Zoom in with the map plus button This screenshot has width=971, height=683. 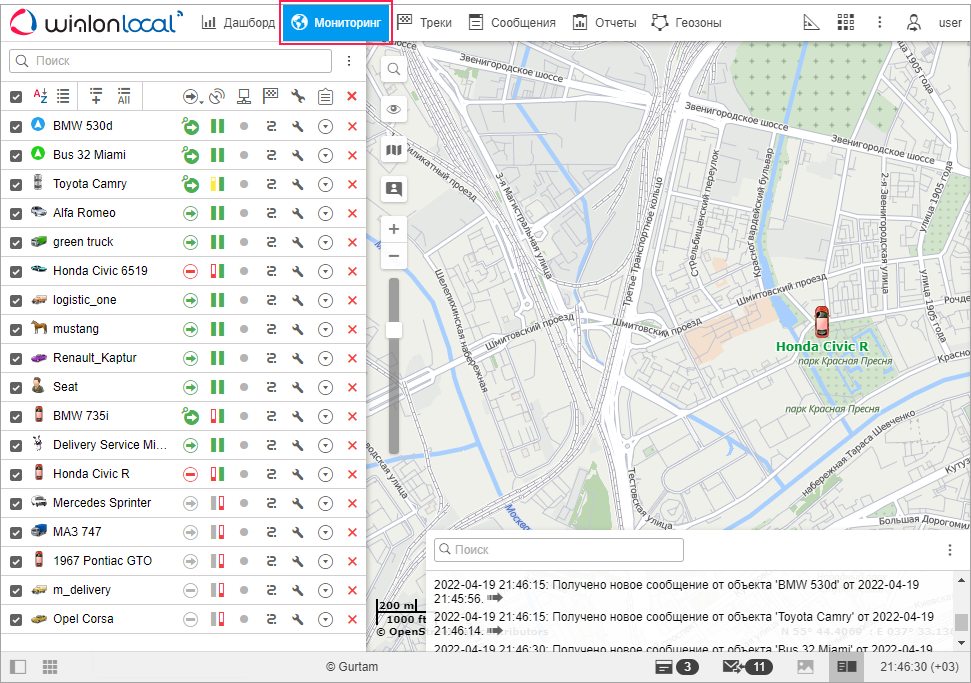394,229
